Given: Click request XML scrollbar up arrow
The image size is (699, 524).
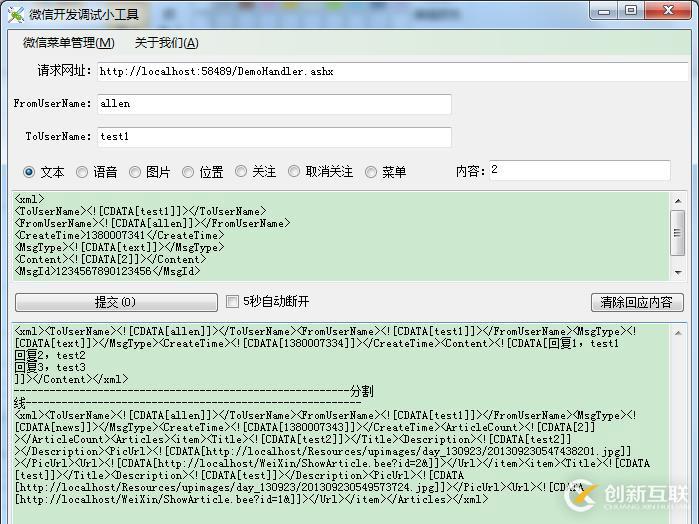Looking at the screenshot, I should [x=678, y=201].
